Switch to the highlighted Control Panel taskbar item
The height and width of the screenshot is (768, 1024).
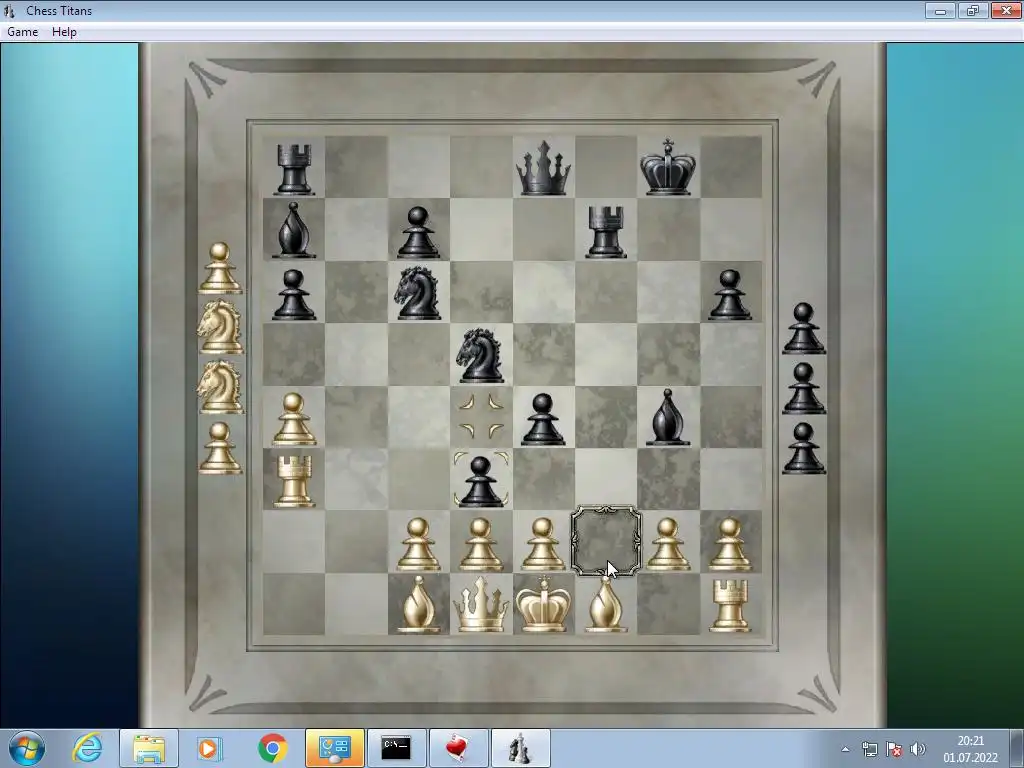coord(335,748)
